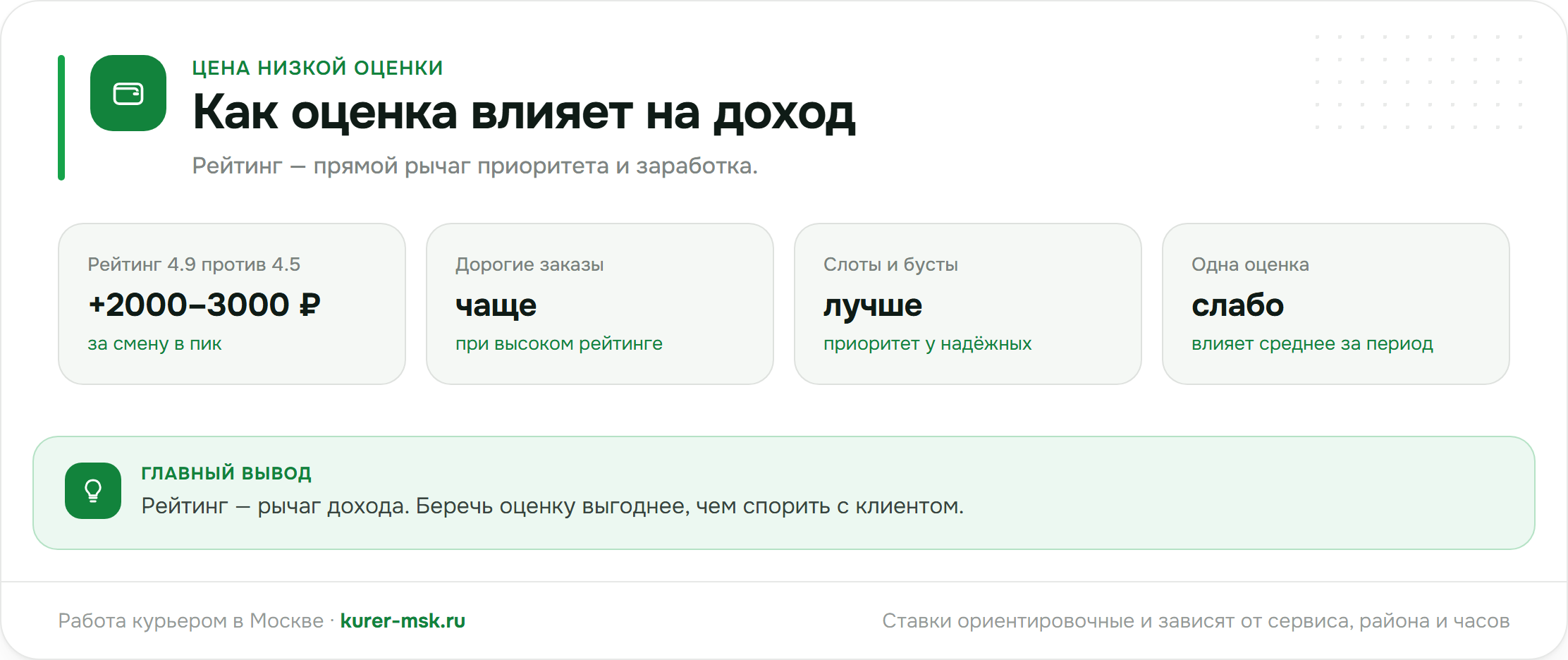The width and height of the screenshot is (1568, 660).
Task: Click the green wallet icon
Action: (128, 93)
